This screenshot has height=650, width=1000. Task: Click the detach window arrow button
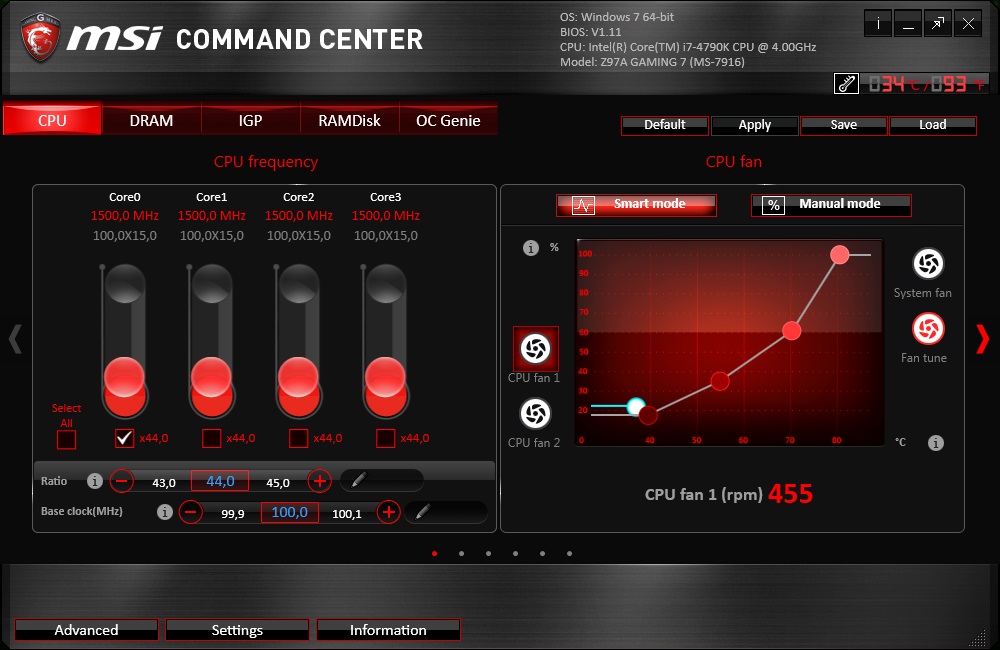click(x=938, y=24)
